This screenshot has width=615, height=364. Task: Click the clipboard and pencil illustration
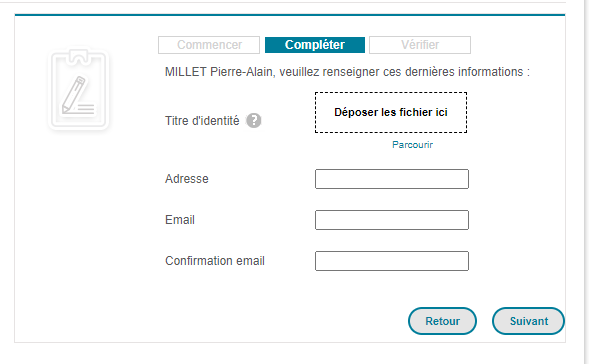click(79, 89)
